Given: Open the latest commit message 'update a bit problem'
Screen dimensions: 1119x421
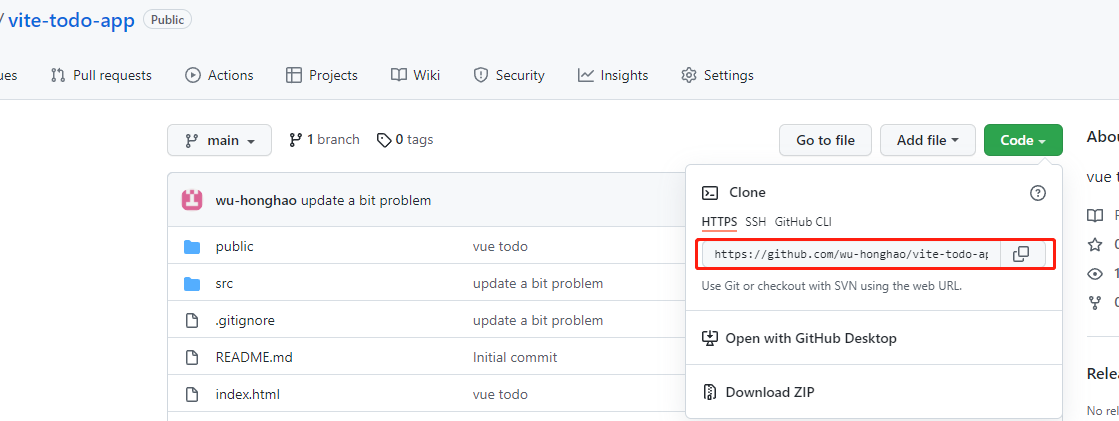Looking at the screenshot, I should (366, 201).
